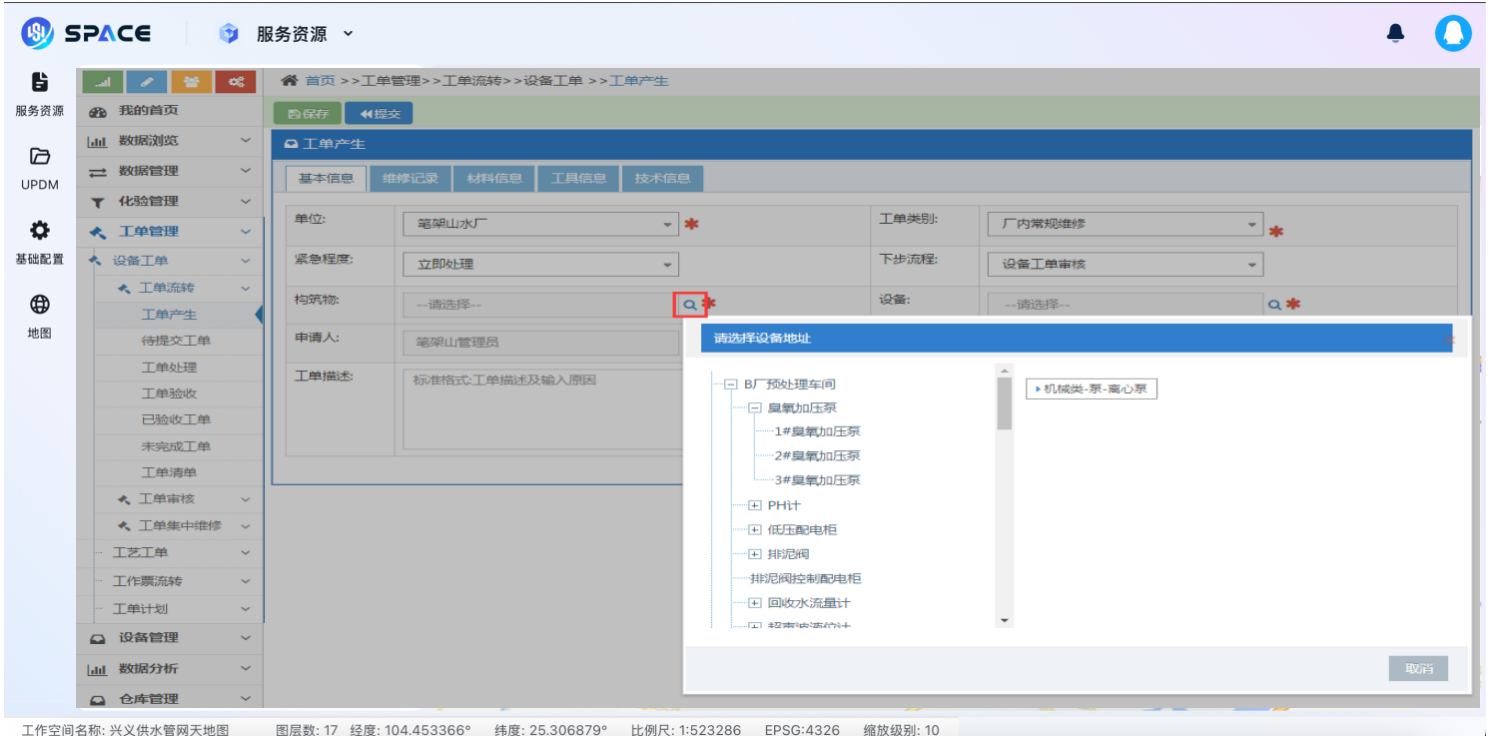Click the 保存 button
Viewport: 1492px width, 736px height.
308,114
